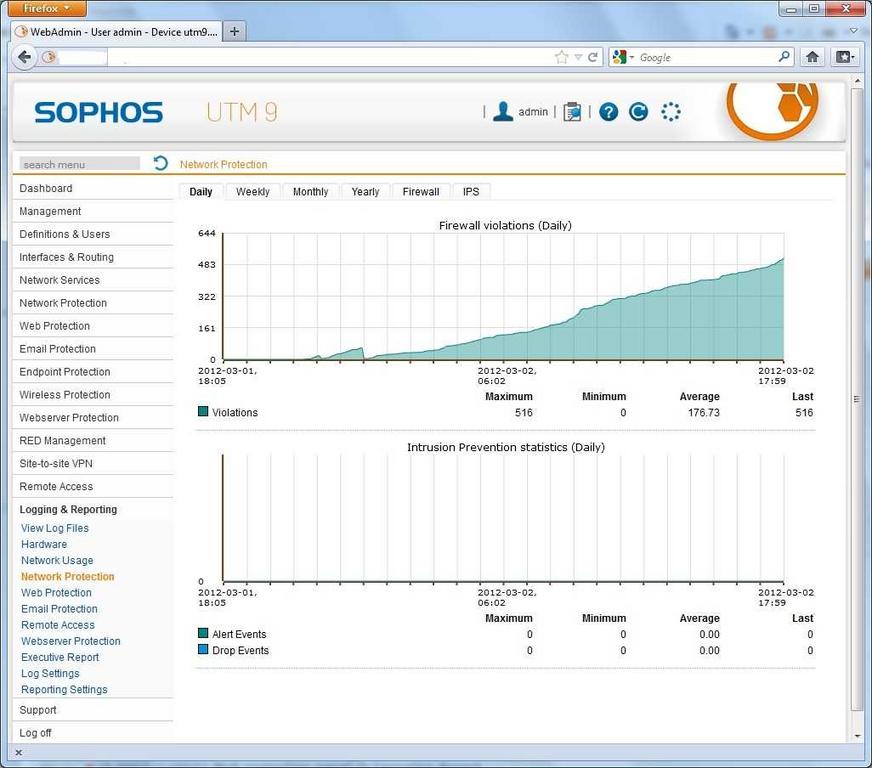
Task: Click the page vertical scrollbar thumb
Action: click(856, 399)
